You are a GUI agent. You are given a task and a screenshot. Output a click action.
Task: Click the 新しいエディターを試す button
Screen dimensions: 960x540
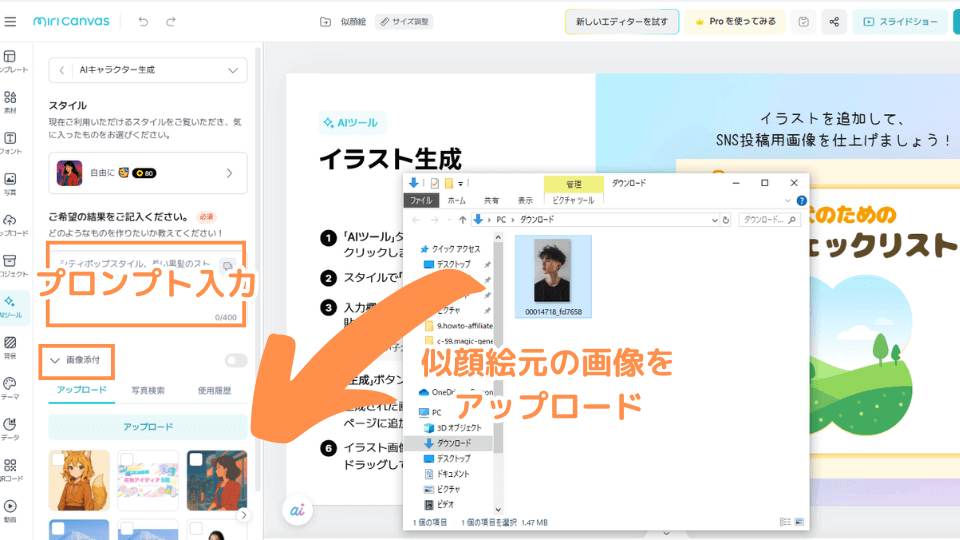(621, 21)
